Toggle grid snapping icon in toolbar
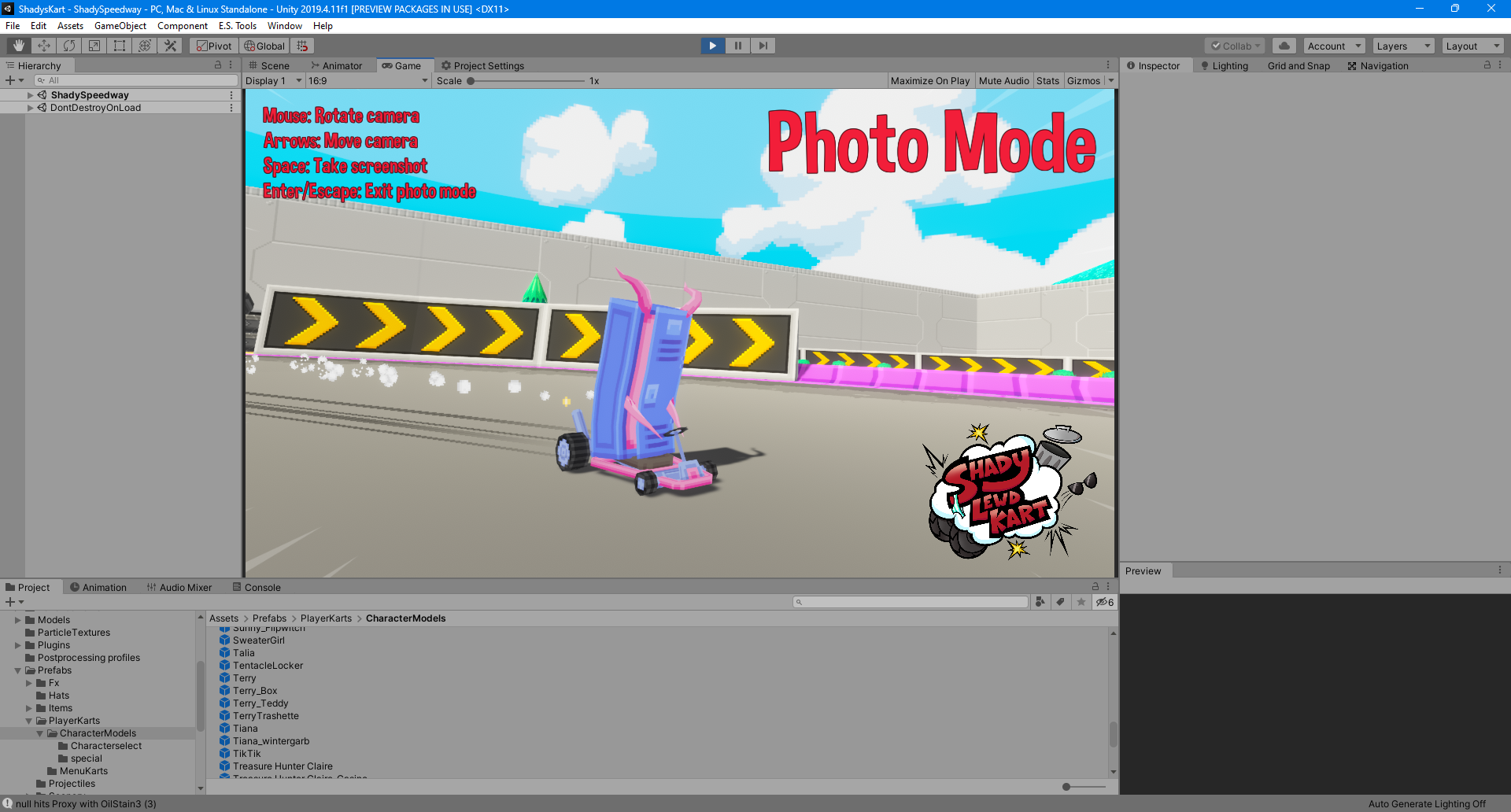 303,46
